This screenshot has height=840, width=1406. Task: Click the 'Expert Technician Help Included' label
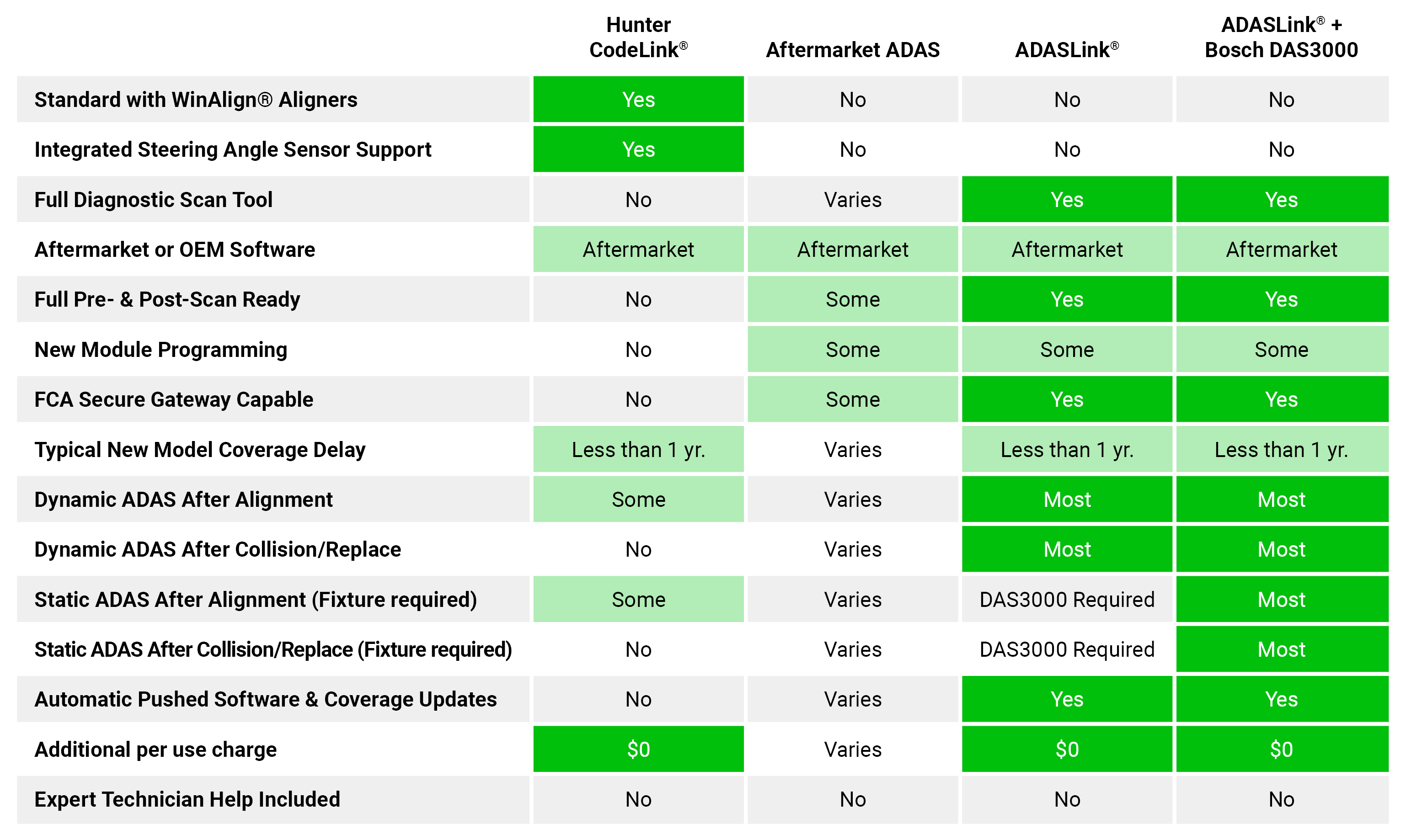pyautogui.click(x=187, y=799)
